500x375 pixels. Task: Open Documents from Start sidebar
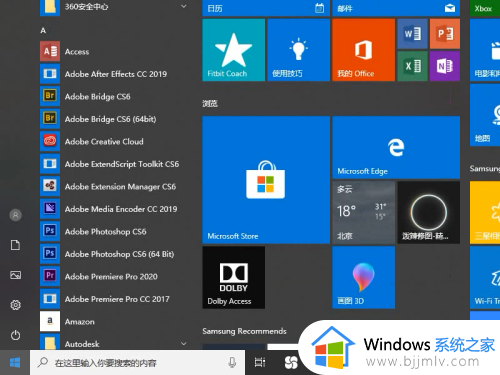(15, 245)
